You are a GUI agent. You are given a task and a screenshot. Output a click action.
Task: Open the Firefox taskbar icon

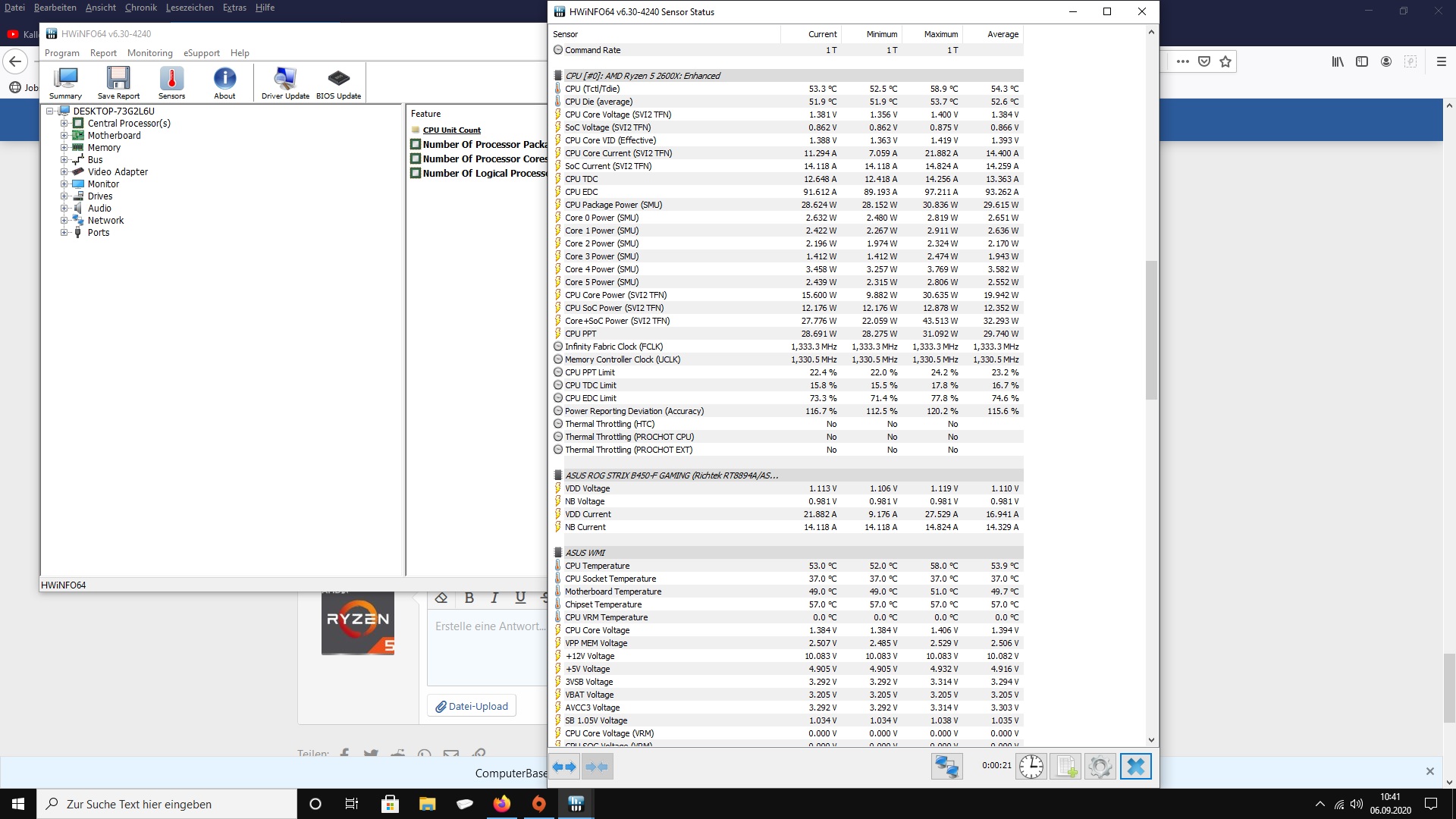coord(502,804)
